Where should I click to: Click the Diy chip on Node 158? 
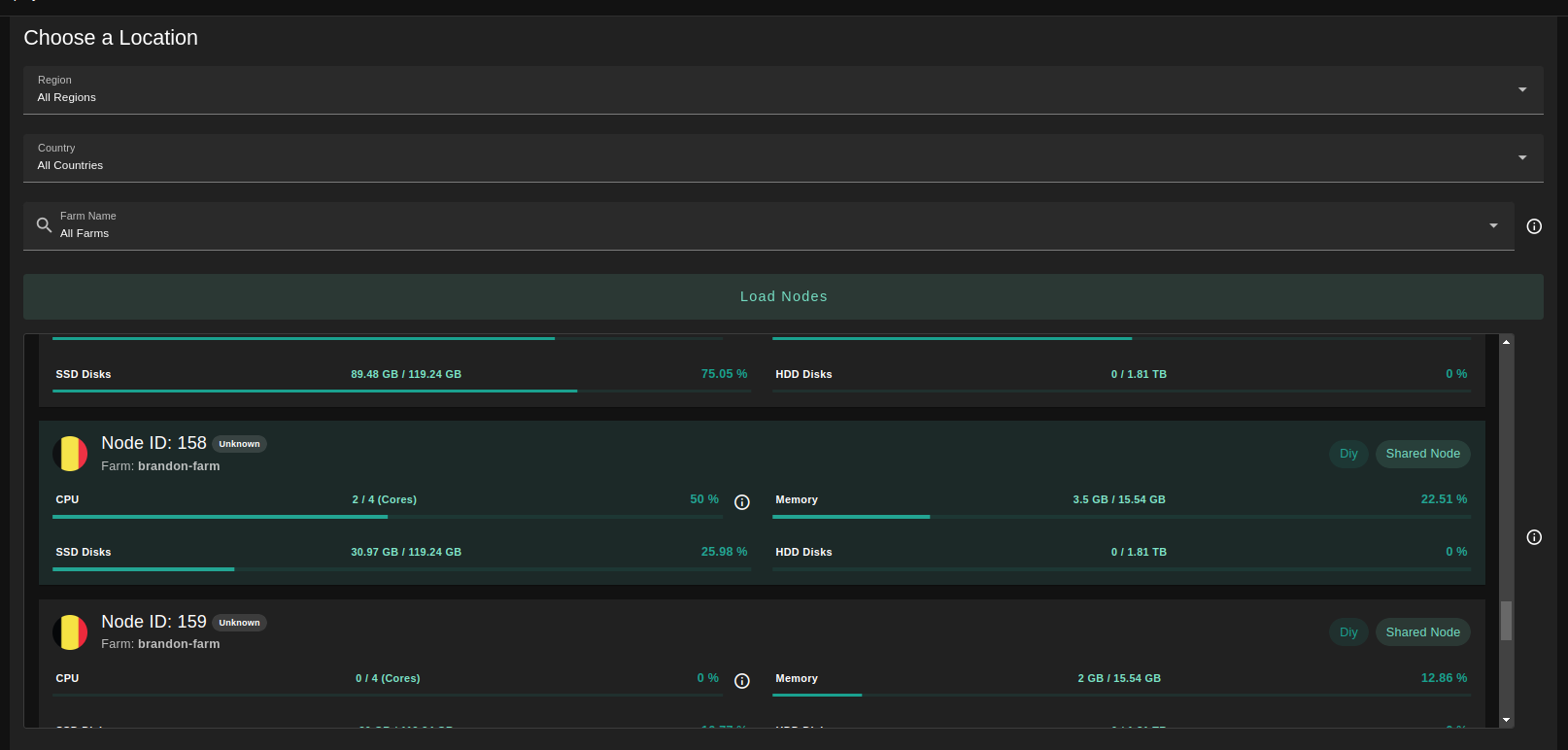[1348, 454]
